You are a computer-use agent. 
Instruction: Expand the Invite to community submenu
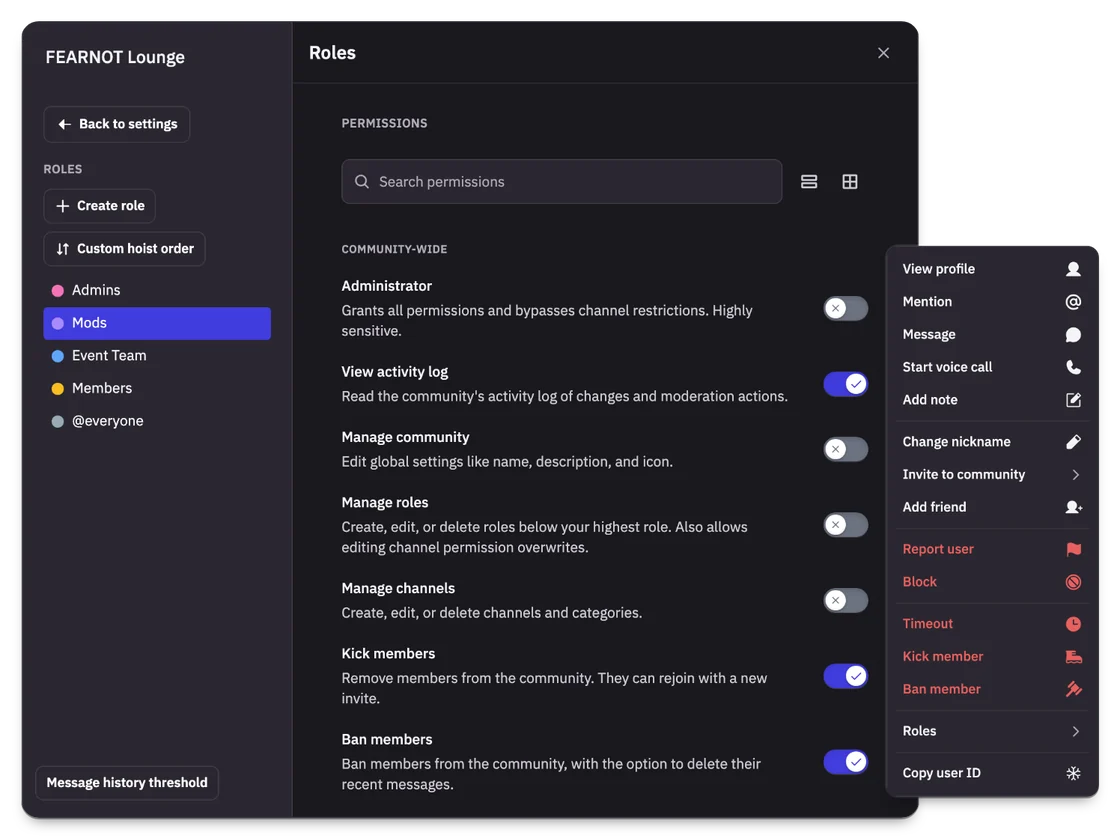(991, 475)
